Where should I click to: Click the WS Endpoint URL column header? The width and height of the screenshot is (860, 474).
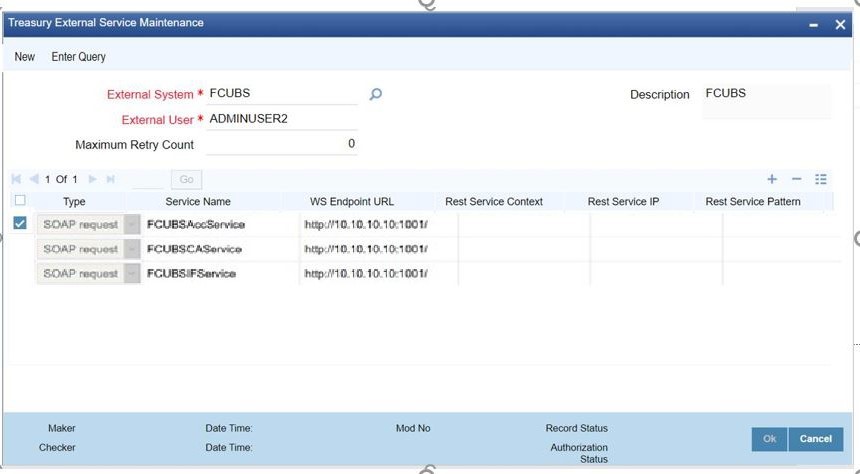352,201
